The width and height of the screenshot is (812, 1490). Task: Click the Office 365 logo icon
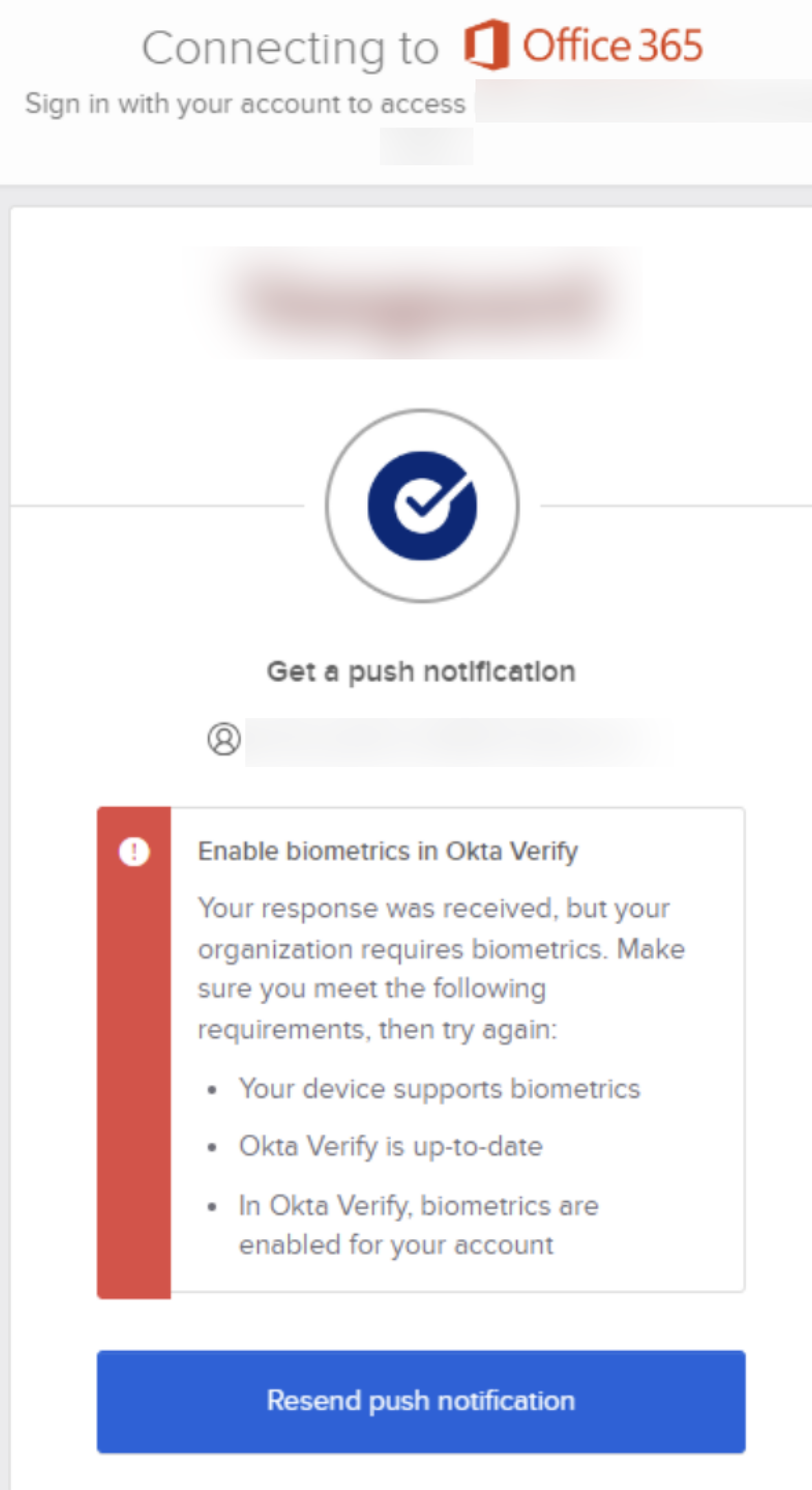(x=486, y=45)
